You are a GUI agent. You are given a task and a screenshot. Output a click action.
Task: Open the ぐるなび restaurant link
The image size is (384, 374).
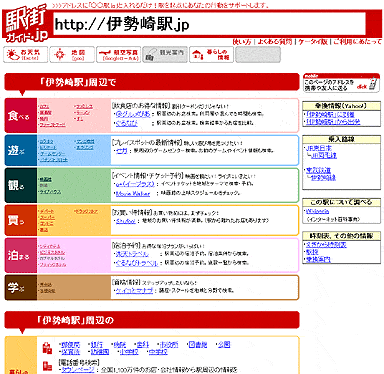tap(126, 123)
